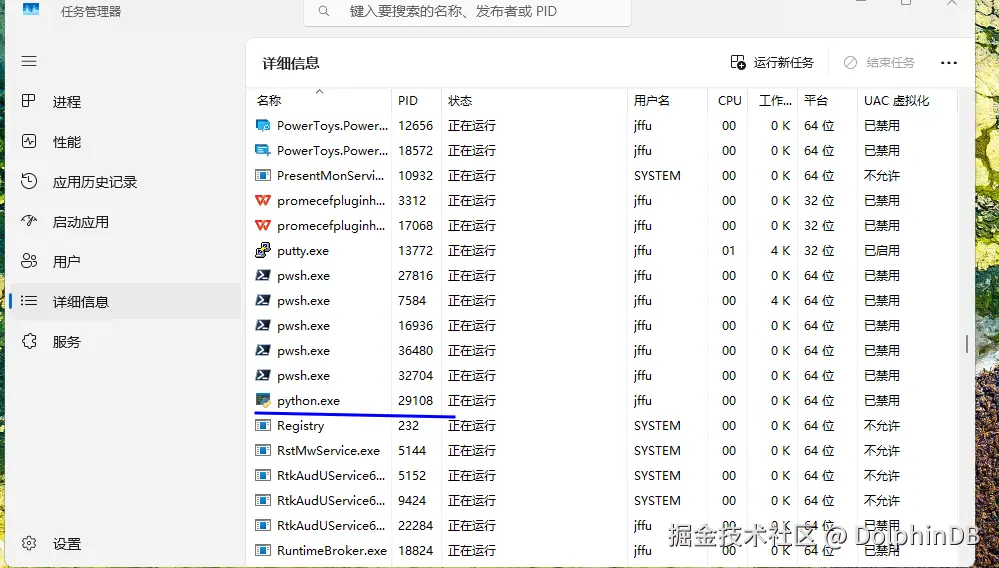
Task: Click 已启用 in the putty.exe row
Action: (882, 250)
